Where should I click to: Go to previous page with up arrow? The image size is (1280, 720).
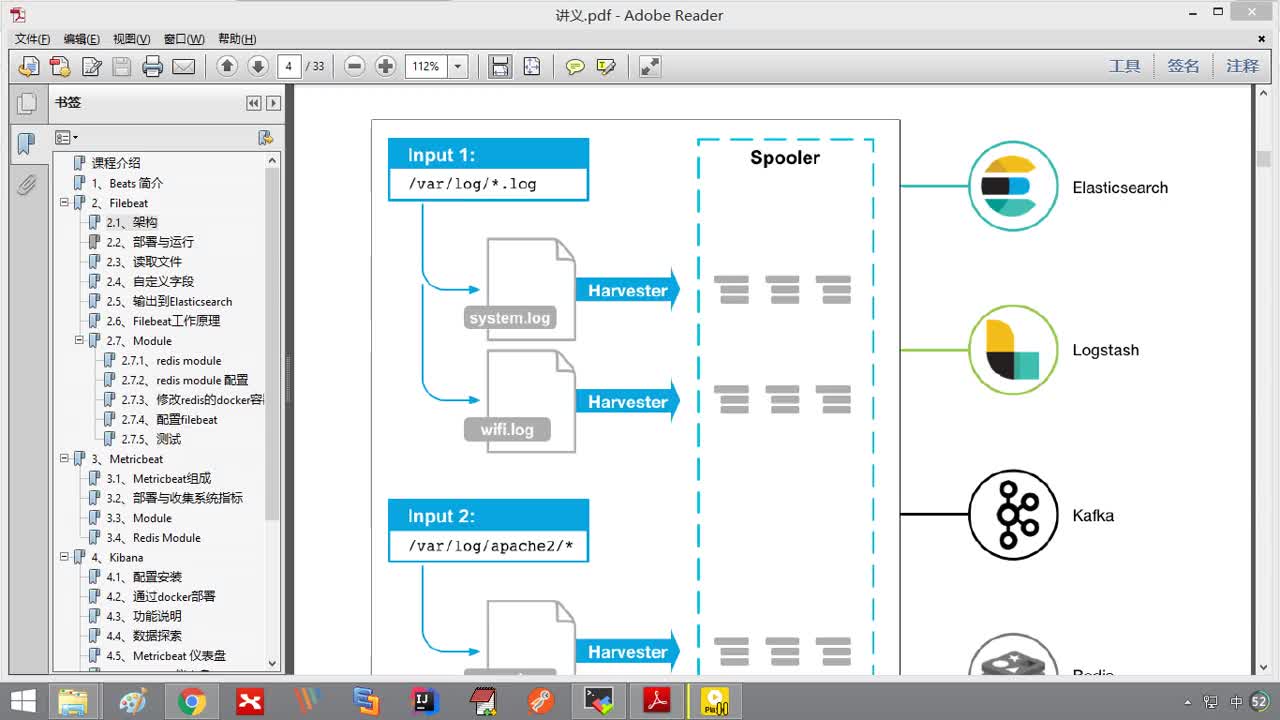tap(227, 67)
